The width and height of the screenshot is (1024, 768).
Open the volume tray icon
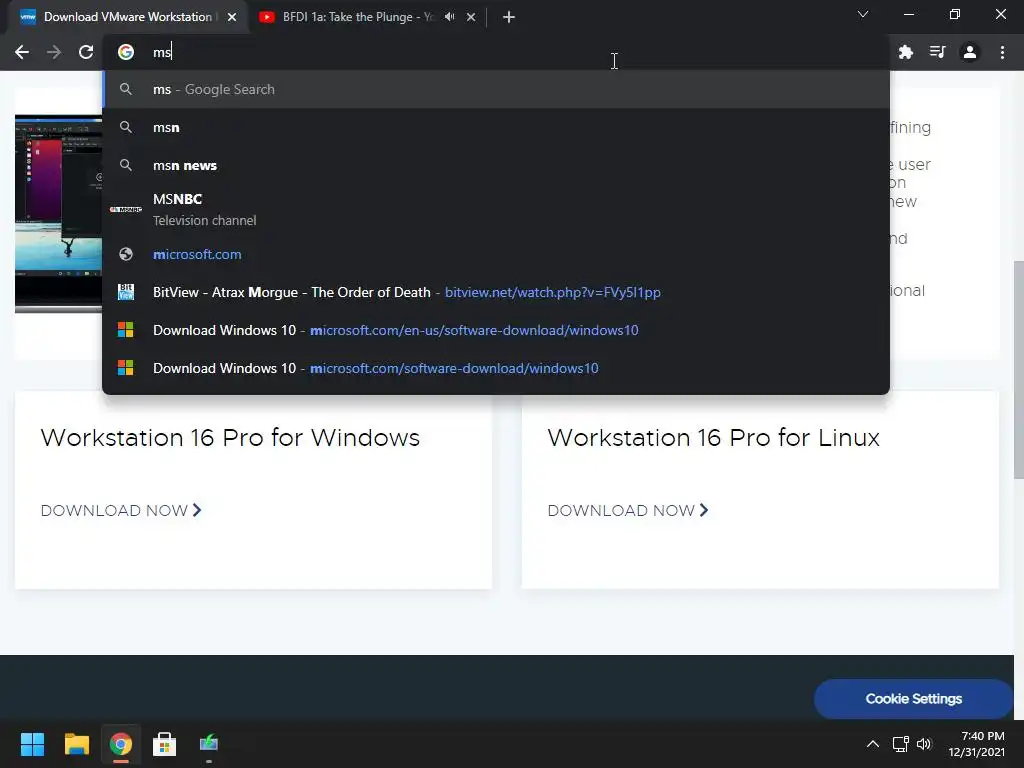[x=923, y=744]
